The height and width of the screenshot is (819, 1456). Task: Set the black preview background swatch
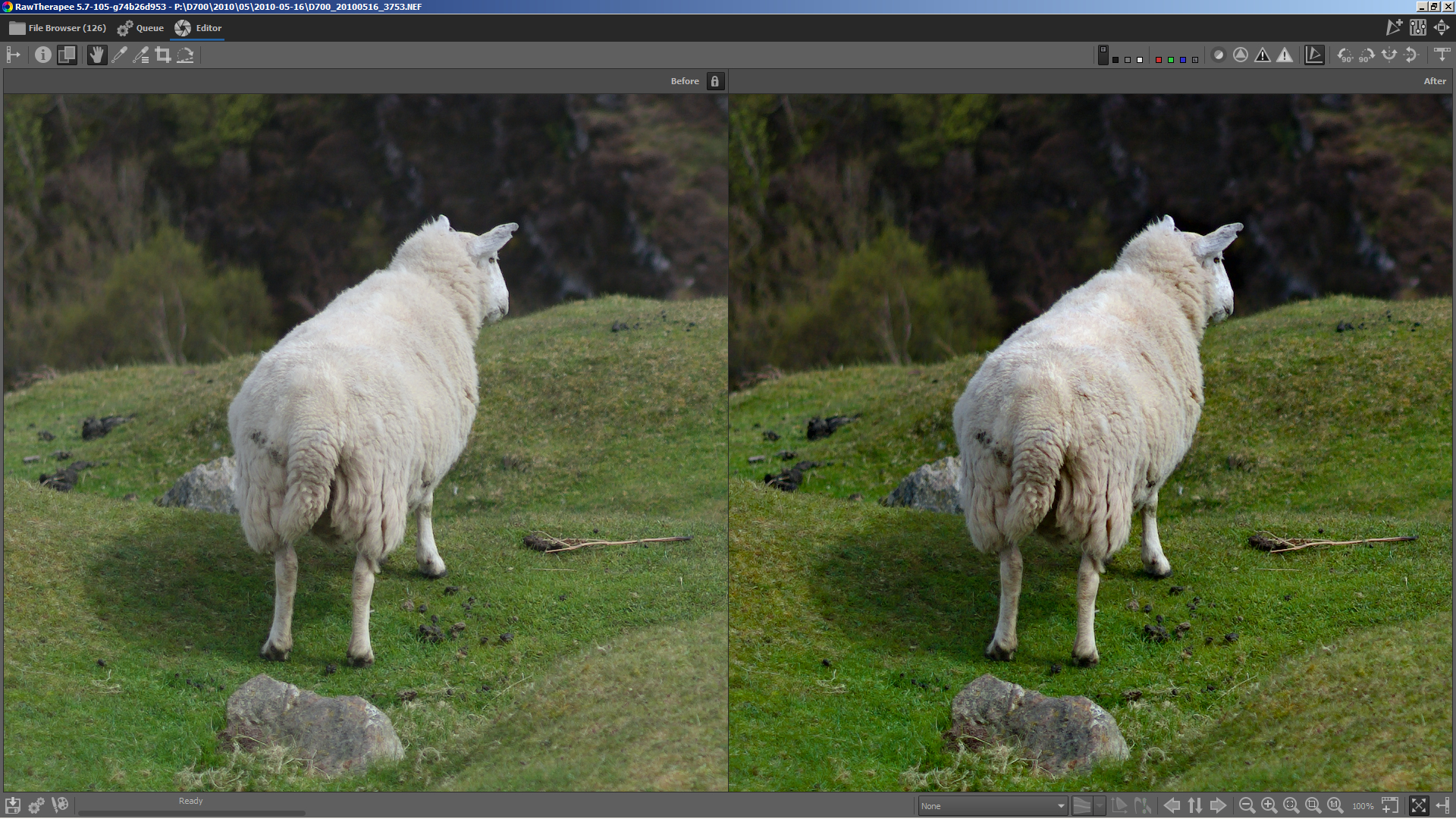tap(1116, 59)
